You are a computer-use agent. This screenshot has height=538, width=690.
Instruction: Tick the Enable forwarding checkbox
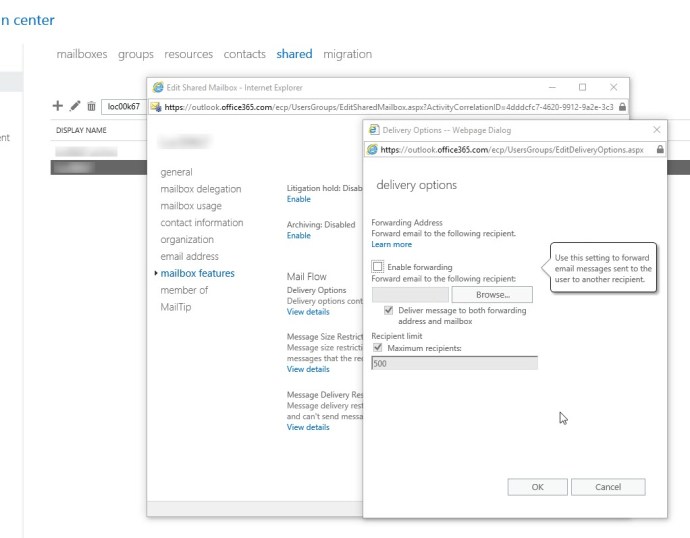click(377, 267)
